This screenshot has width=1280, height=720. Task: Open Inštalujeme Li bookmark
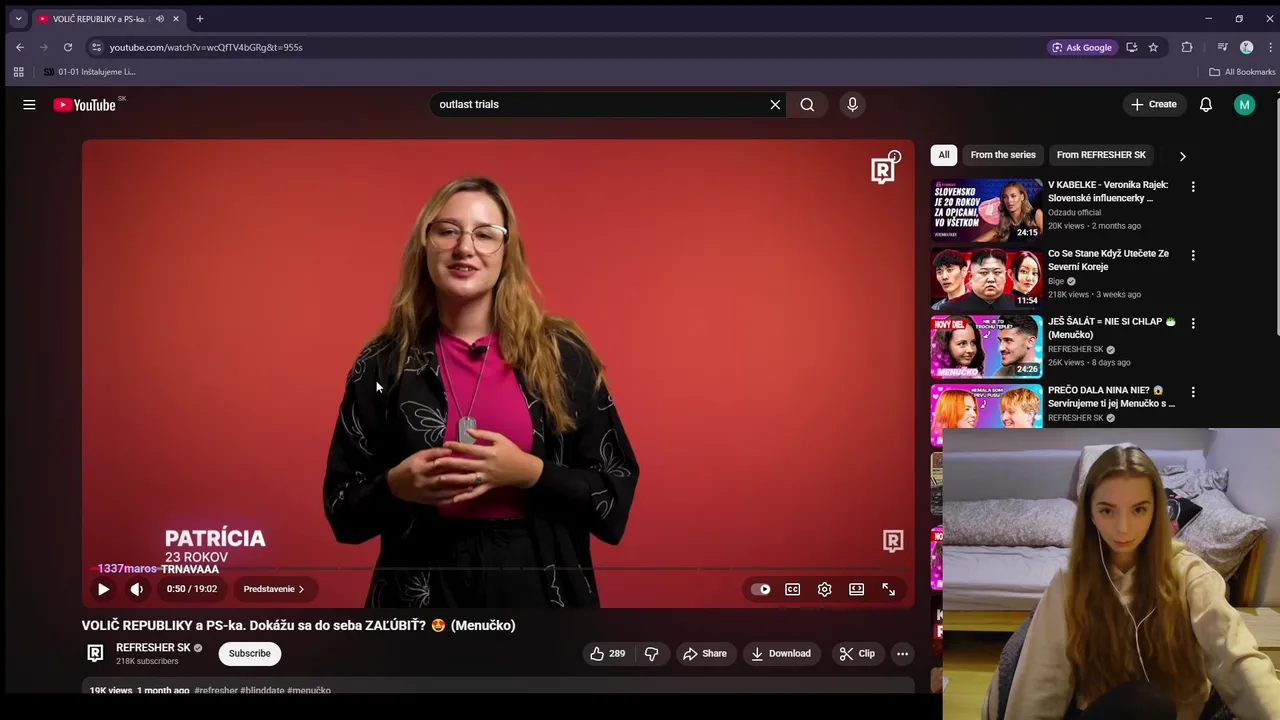coord(89,72)
